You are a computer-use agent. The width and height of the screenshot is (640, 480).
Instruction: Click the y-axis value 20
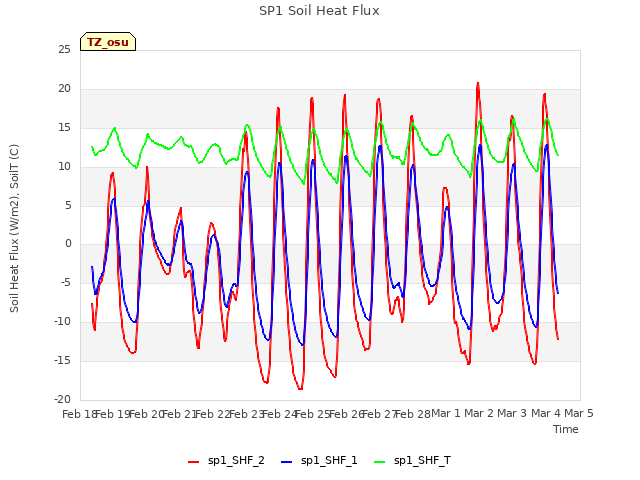click(64, 89)
